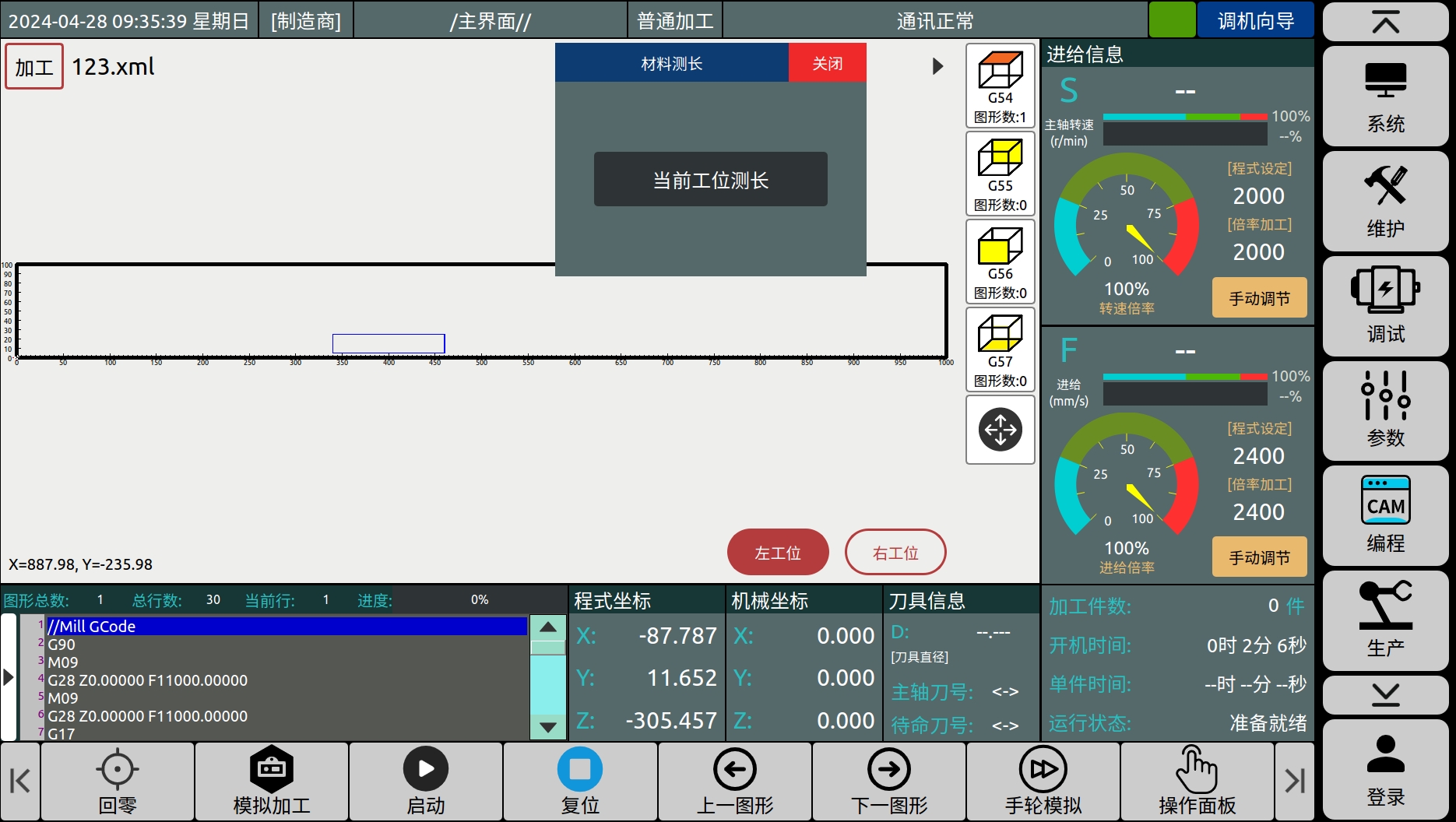Open the production (生产) tab
Screen dimensions: 1456x822
[x=1385, y=620]
